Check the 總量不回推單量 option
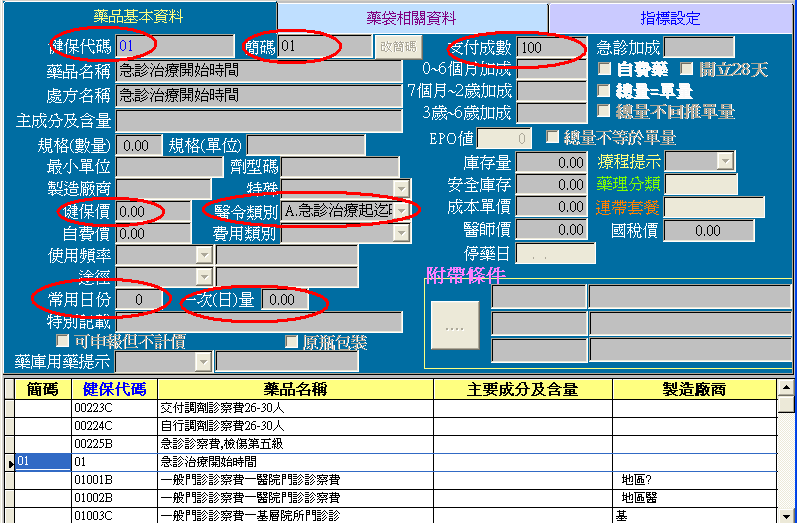 coord(605,113)
